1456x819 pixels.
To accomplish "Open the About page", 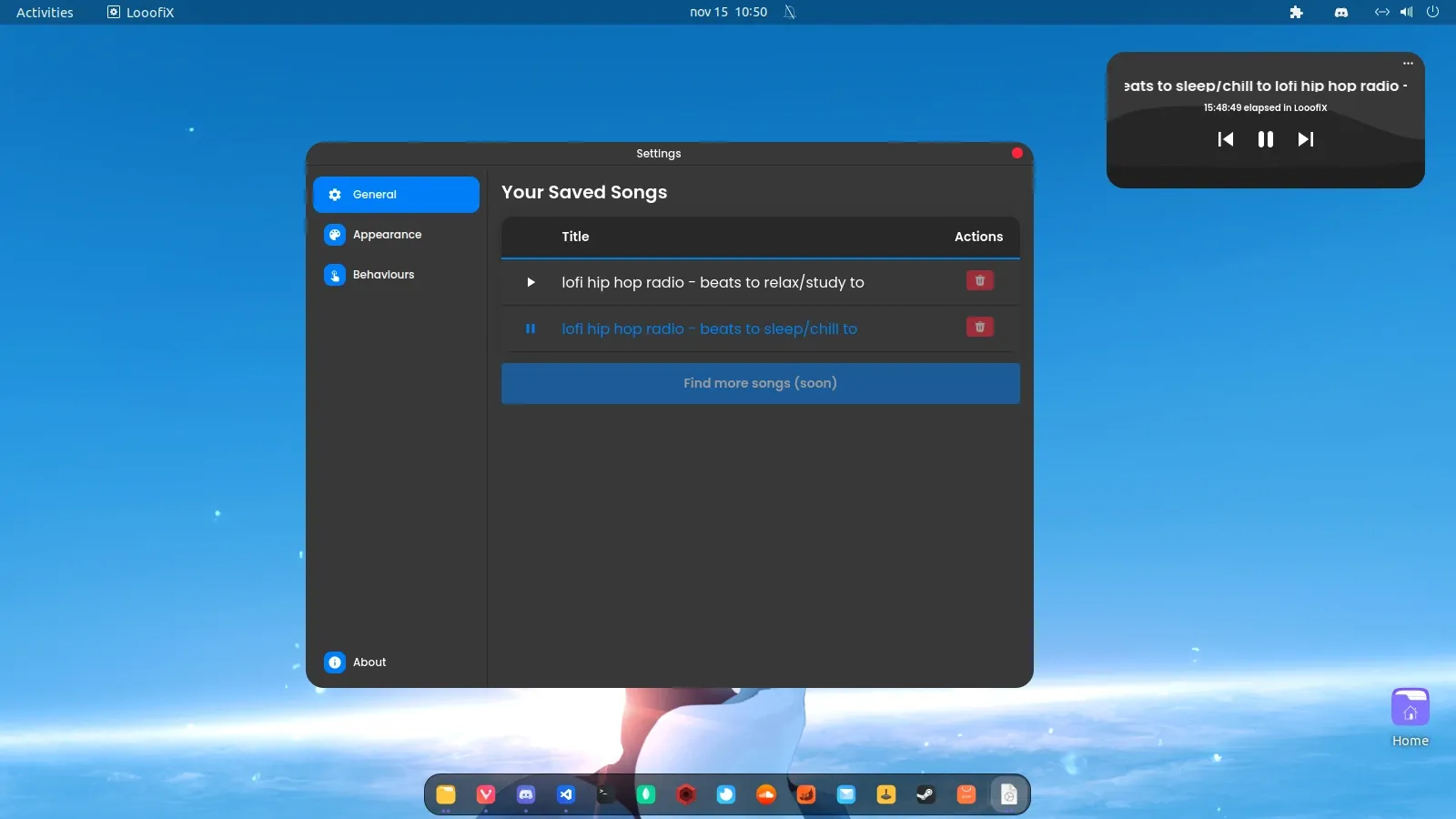I will coord(369,662).
